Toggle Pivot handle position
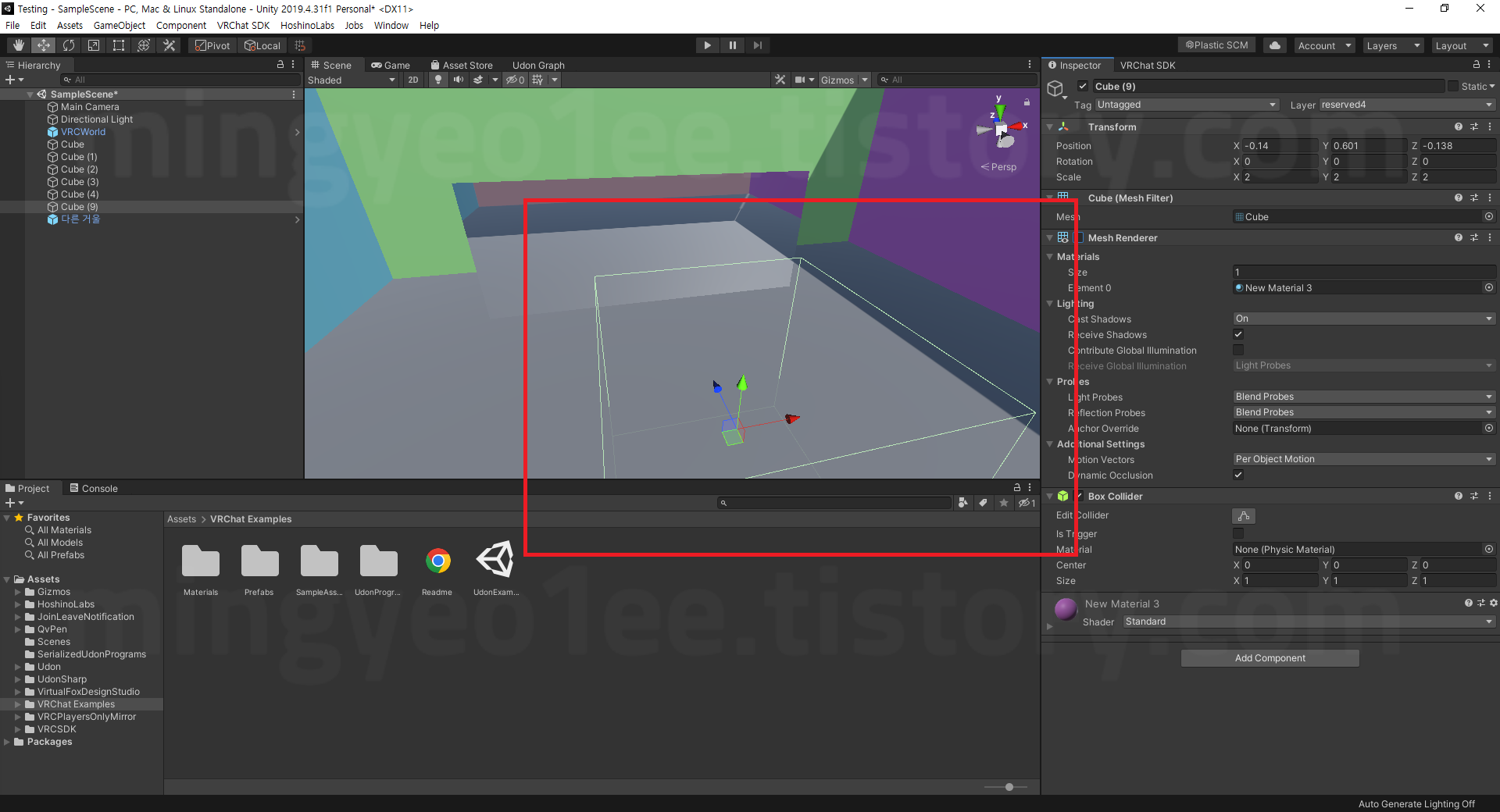This screenshot has height=812, width=1500. pyautogui.click(x=212, y=45)
